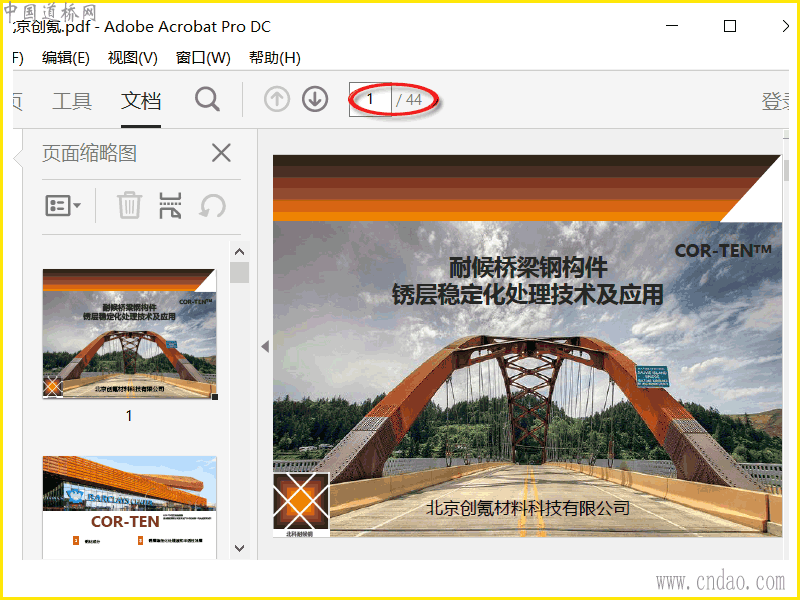This screenshot has height=600, width=800.
Task: Maximize the Acrobat window
Action: click(x=730, y=26)
